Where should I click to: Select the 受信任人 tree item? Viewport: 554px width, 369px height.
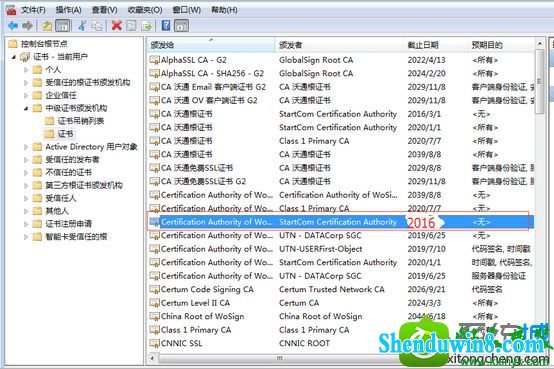point(61,198)
